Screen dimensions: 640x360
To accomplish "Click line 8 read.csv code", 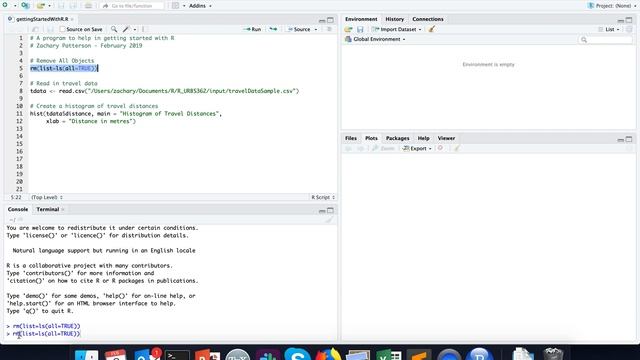I will [x=164, y=91].
